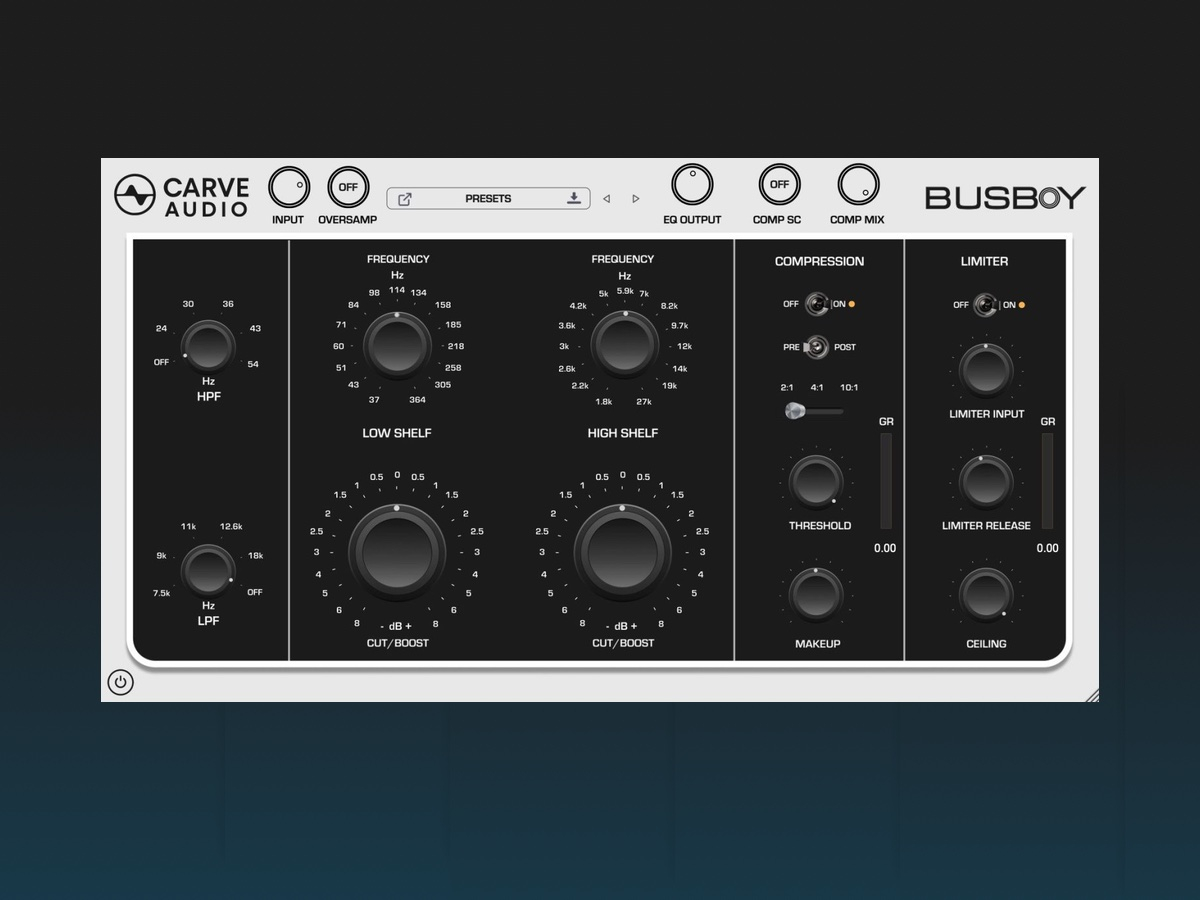
Task: Click the EQ OUTPUT knob
Action: tap(692, 185)
